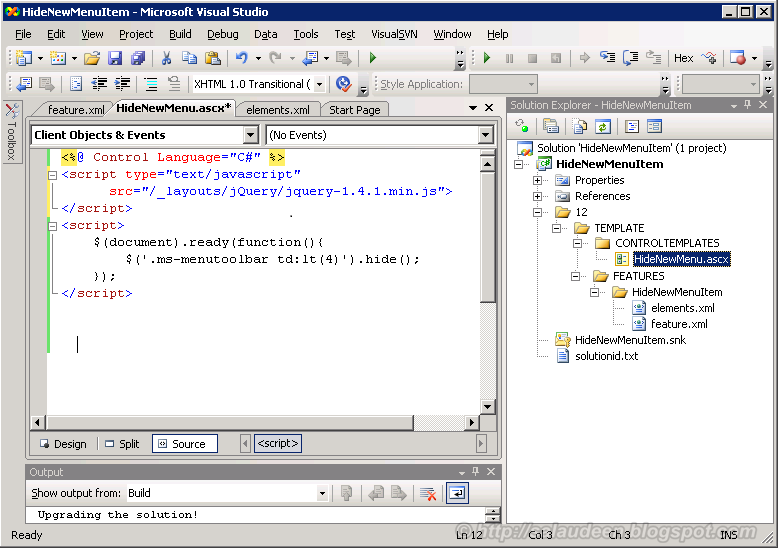
Task: Click the Step Over debug icon
Action: point(631,58)
